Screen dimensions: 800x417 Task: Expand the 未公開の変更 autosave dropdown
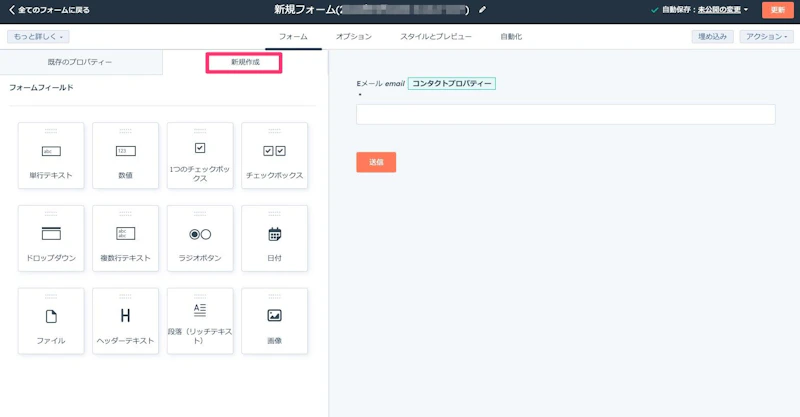(x=723, y=10)
